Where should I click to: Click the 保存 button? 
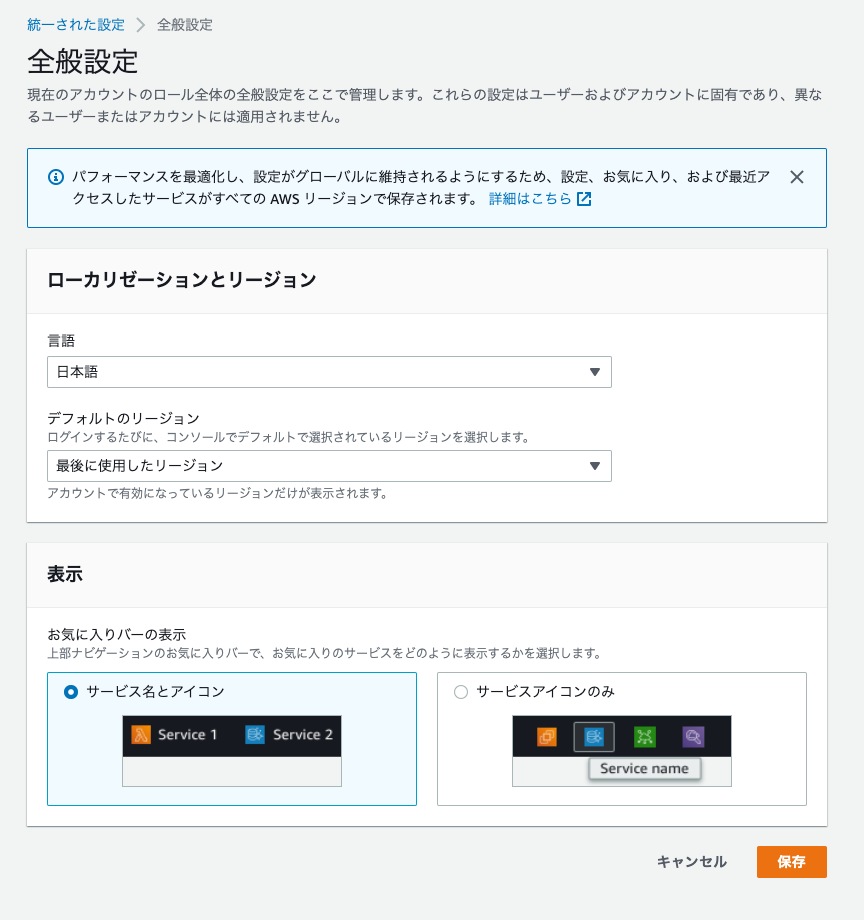pyautogui.click(x=791, y=861)
